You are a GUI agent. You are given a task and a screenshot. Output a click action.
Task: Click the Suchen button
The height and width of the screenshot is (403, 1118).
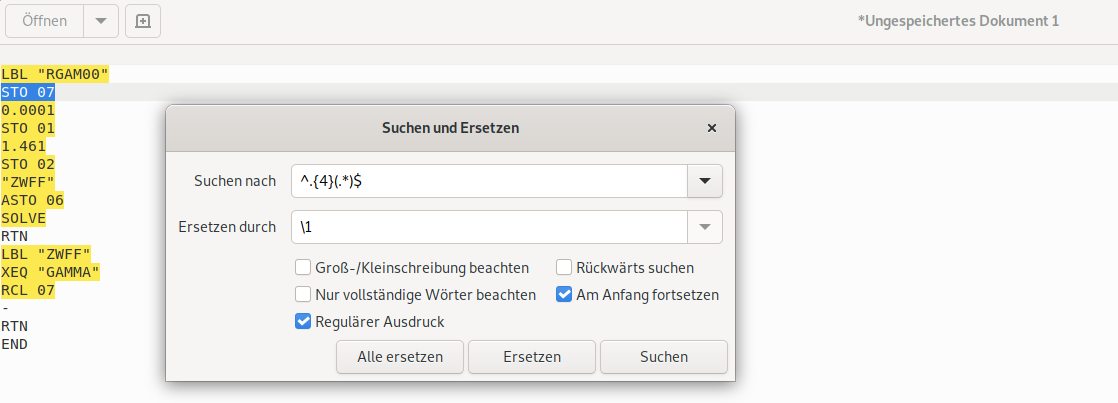point(664,357)
